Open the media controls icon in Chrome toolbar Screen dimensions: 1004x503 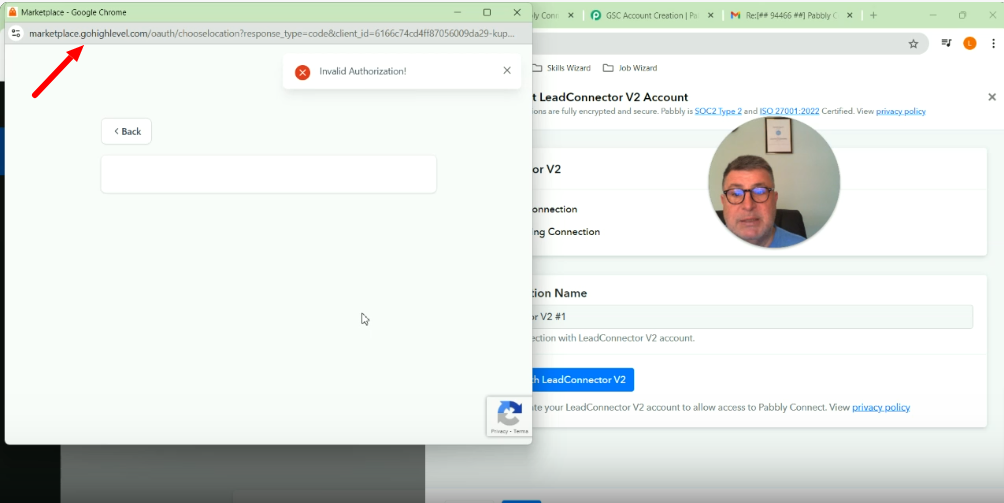(946, 44)
